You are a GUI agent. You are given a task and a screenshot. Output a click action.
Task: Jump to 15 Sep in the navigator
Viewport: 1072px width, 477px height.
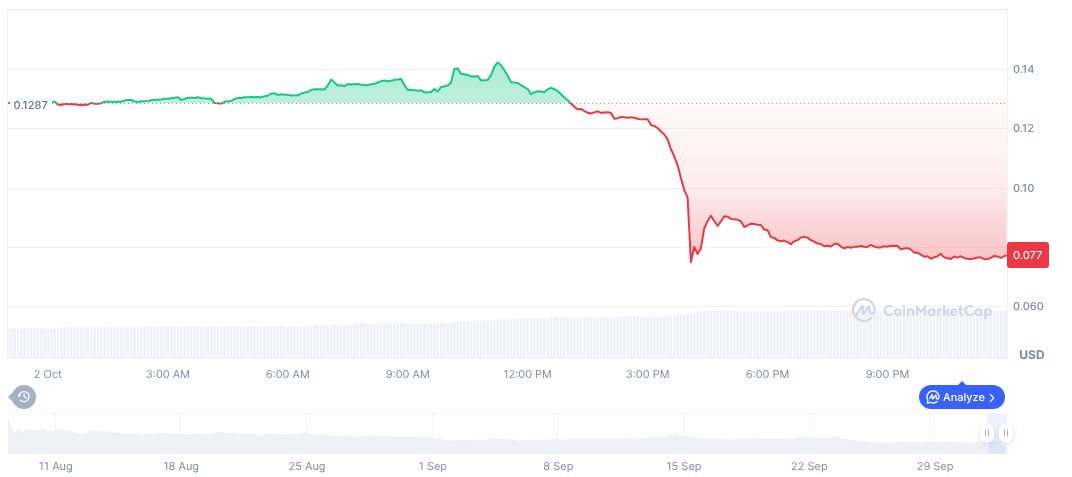coord(684,466)
